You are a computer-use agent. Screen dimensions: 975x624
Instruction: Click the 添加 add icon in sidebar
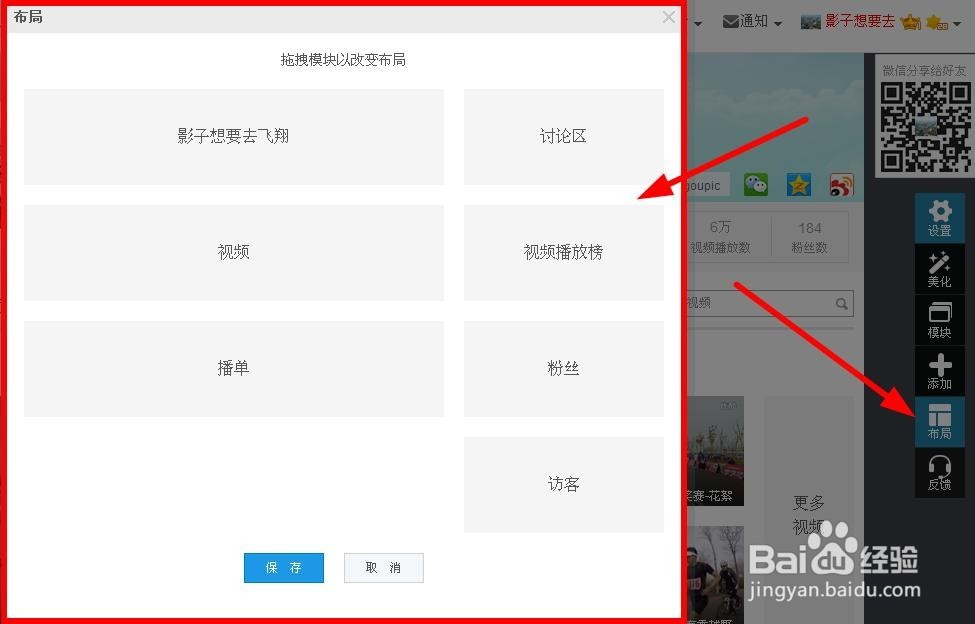coord(940,371)
